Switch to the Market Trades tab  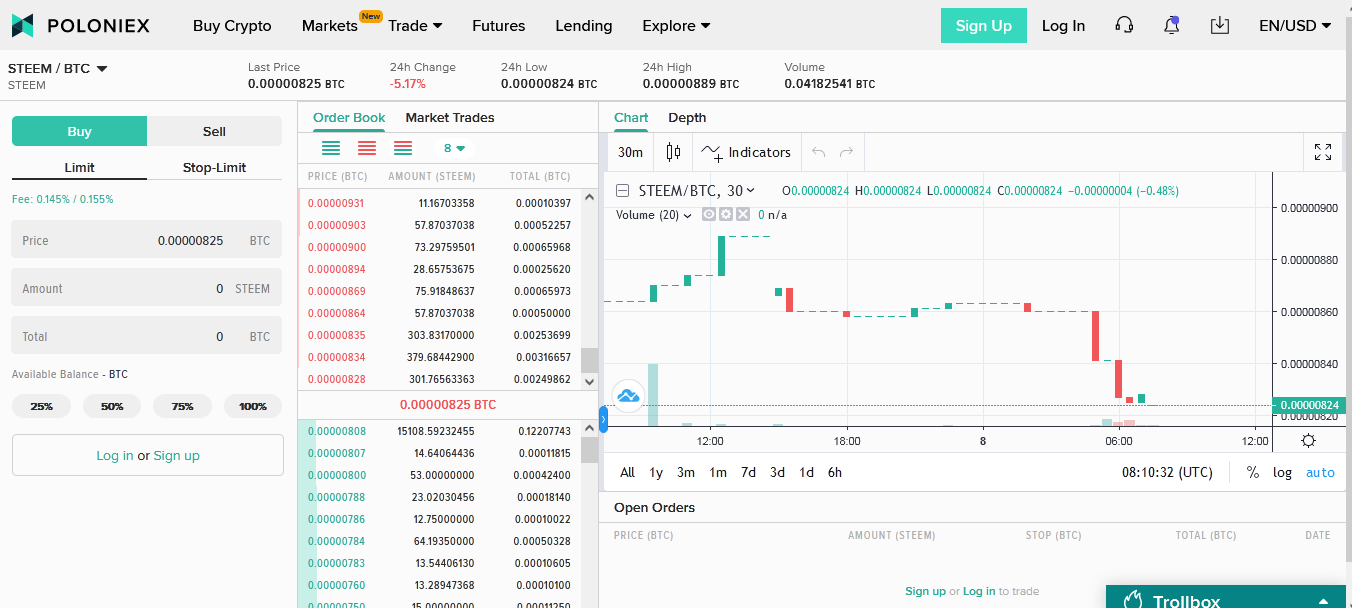pos(450,117)
